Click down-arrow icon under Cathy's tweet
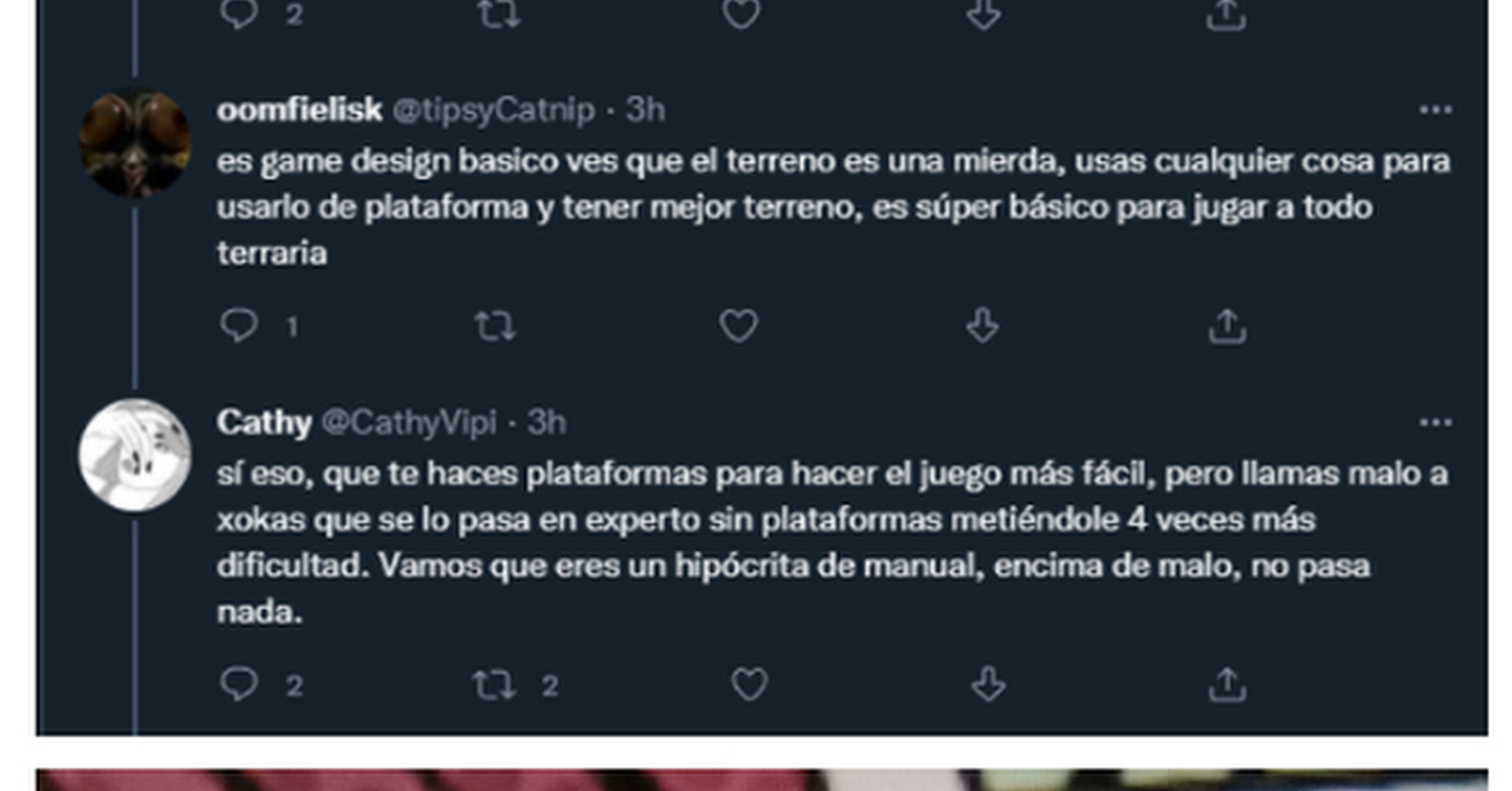The height and width of the screenshot is (791, 1512). (988, 684)
